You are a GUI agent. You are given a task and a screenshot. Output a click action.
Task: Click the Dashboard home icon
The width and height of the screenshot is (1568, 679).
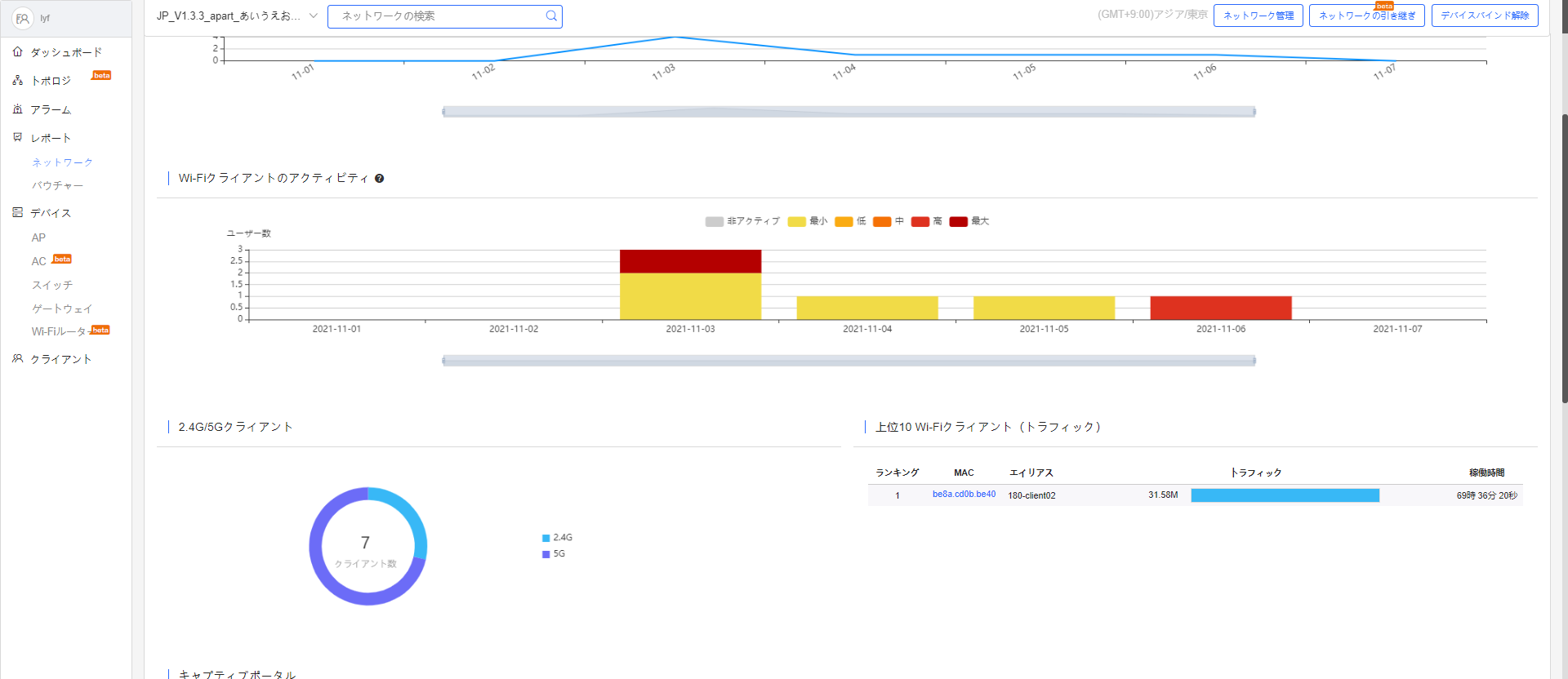click(x=17, y=51)
